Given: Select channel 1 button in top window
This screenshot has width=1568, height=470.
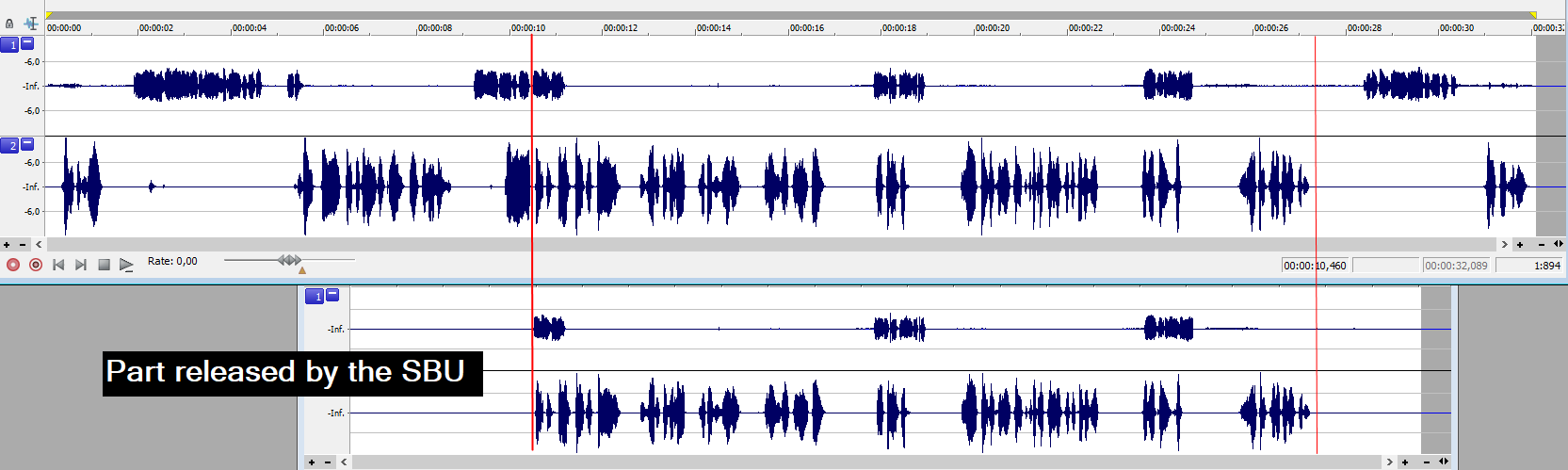Looking at the screenshot, I should (x=9, y=44).
